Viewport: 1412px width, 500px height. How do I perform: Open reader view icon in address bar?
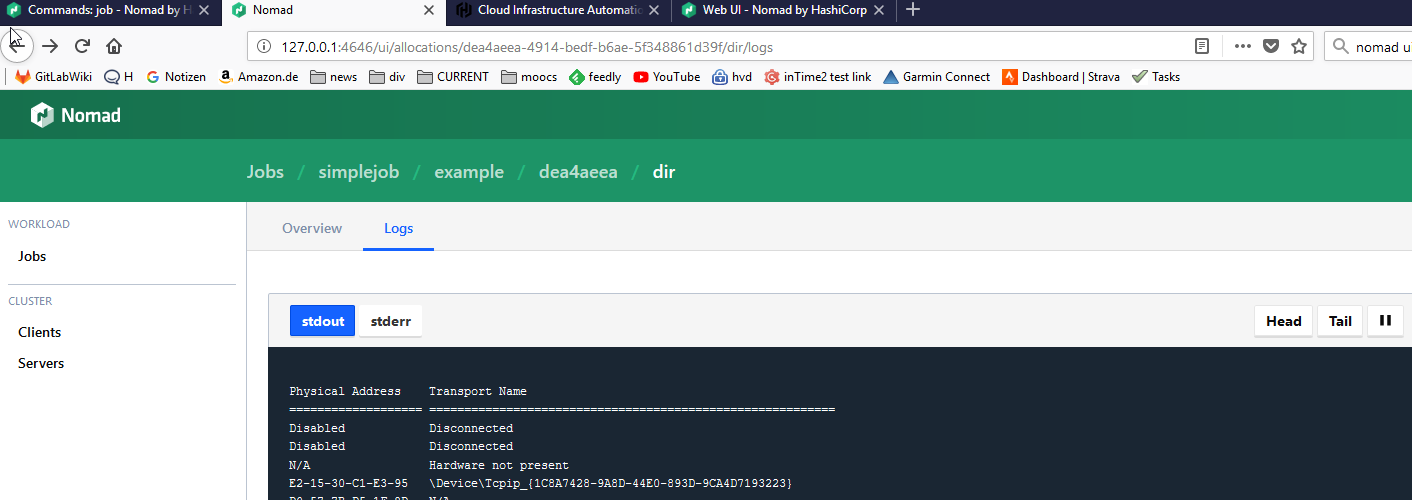[x=1202, y=46]
